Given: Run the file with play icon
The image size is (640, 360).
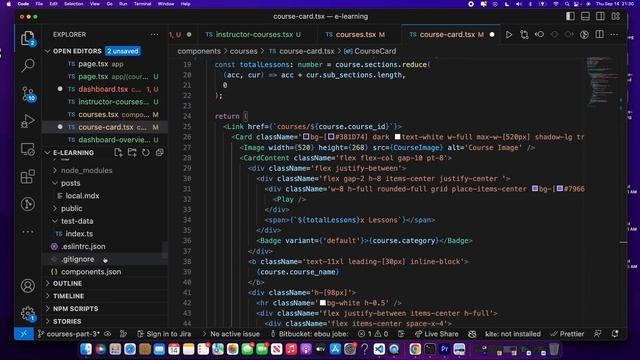Looking at the screenshot, I should [x=509, y=35].
